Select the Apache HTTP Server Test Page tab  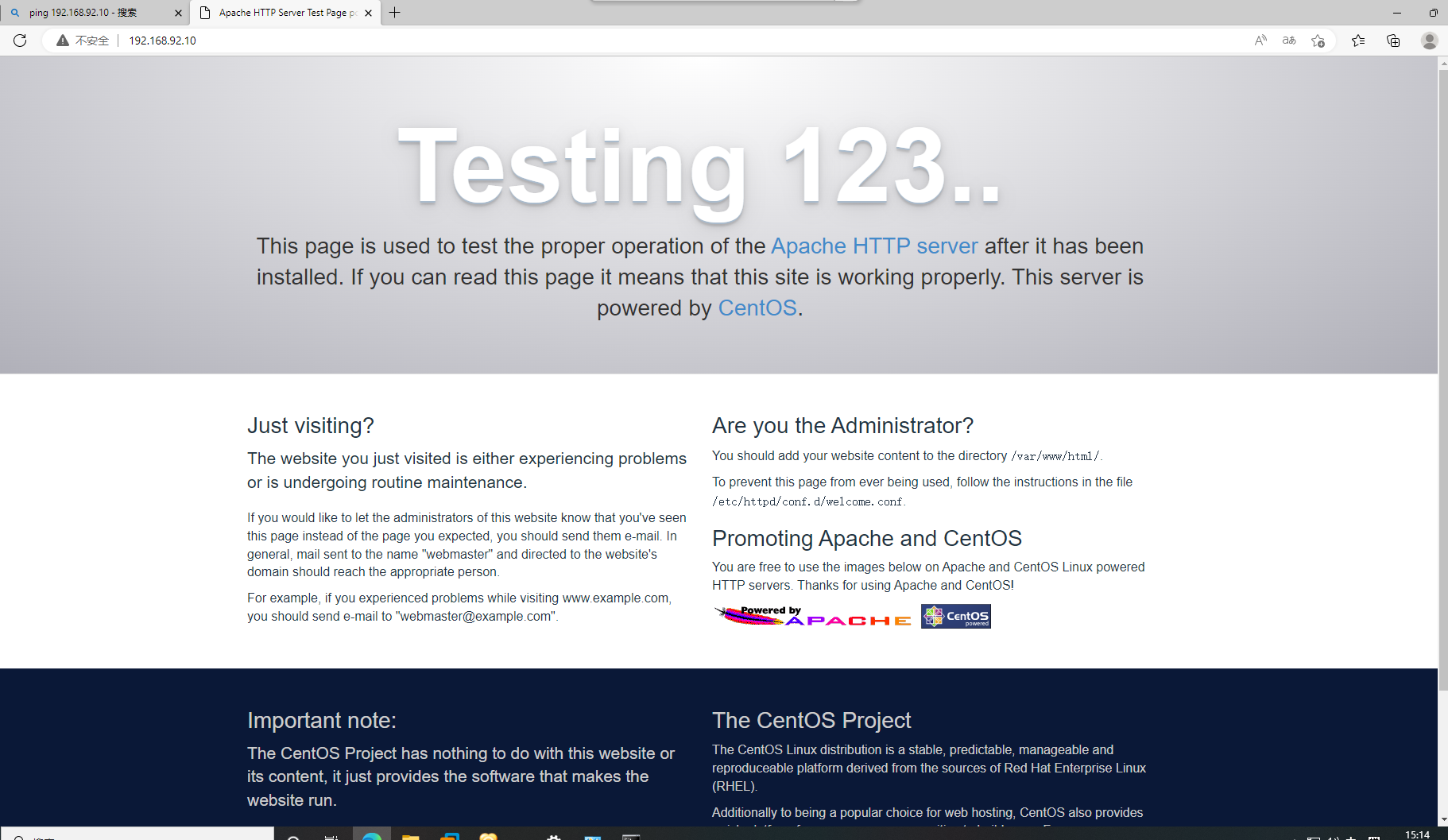(x=285, y=13)
